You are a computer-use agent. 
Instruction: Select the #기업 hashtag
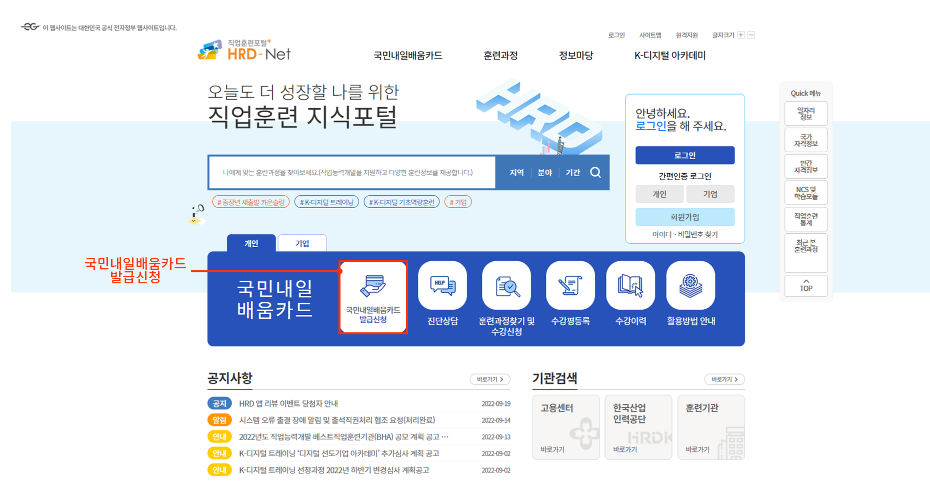tap(458, 202)
